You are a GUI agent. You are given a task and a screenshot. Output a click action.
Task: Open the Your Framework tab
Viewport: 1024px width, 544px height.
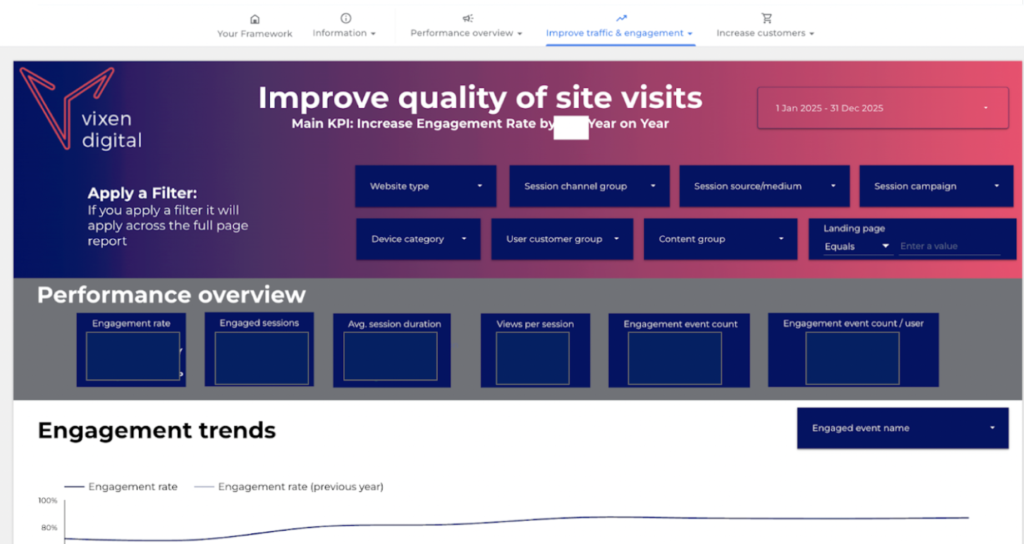click(x=255, y=33)
